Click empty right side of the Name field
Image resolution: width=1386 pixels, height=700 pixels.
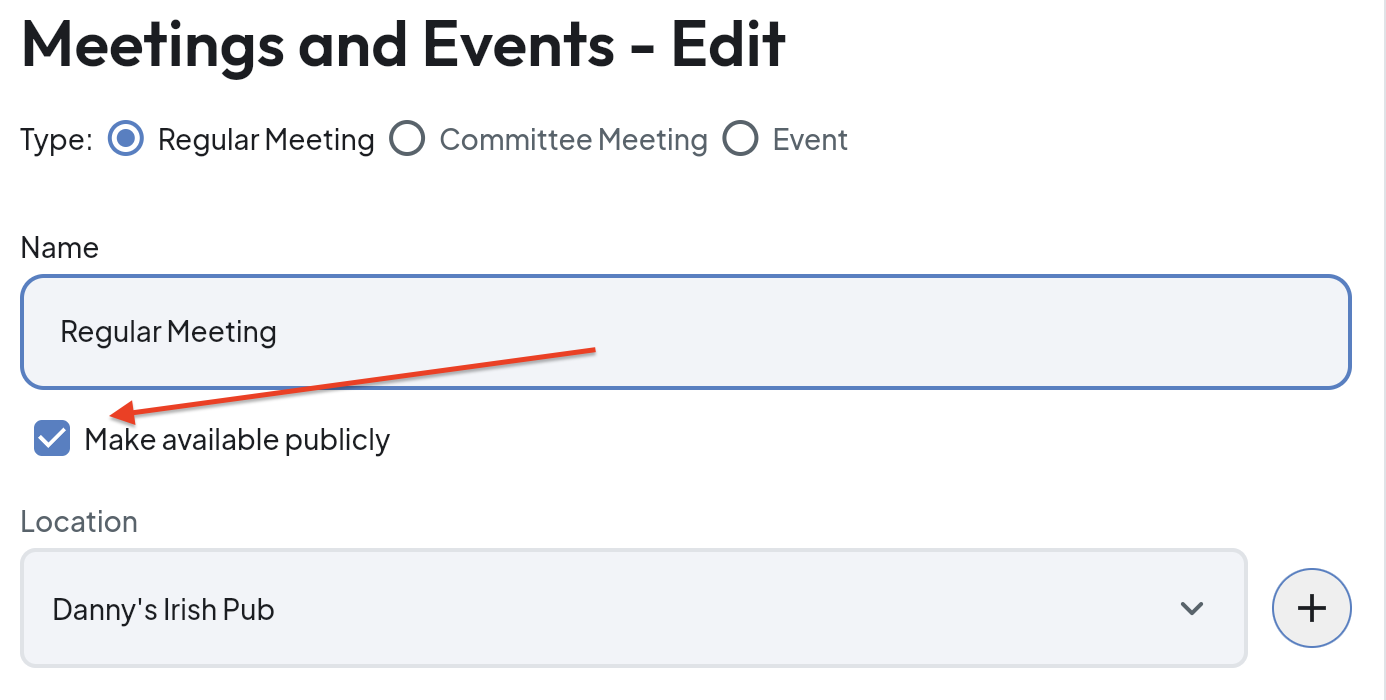pos(1100,331)
